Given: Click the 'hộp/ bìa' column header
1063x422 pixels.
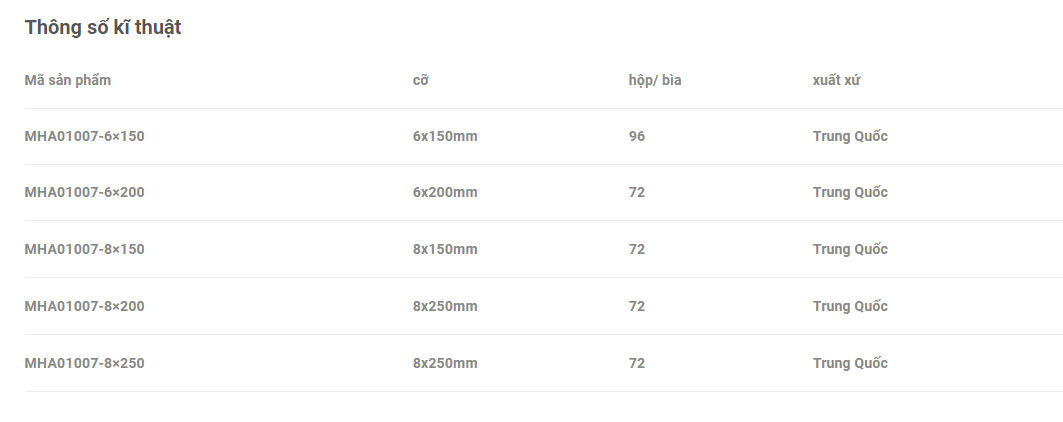Looking at the screenshot, I should click(x=655, y=80).
